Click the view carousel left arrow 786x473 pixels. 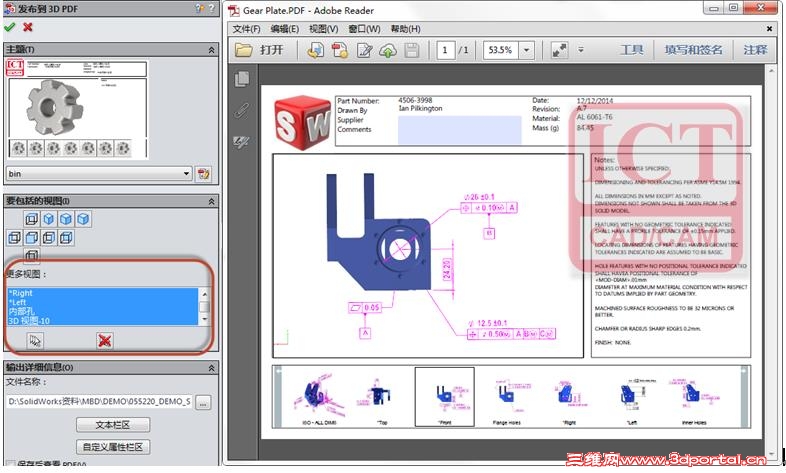point(278,396)
